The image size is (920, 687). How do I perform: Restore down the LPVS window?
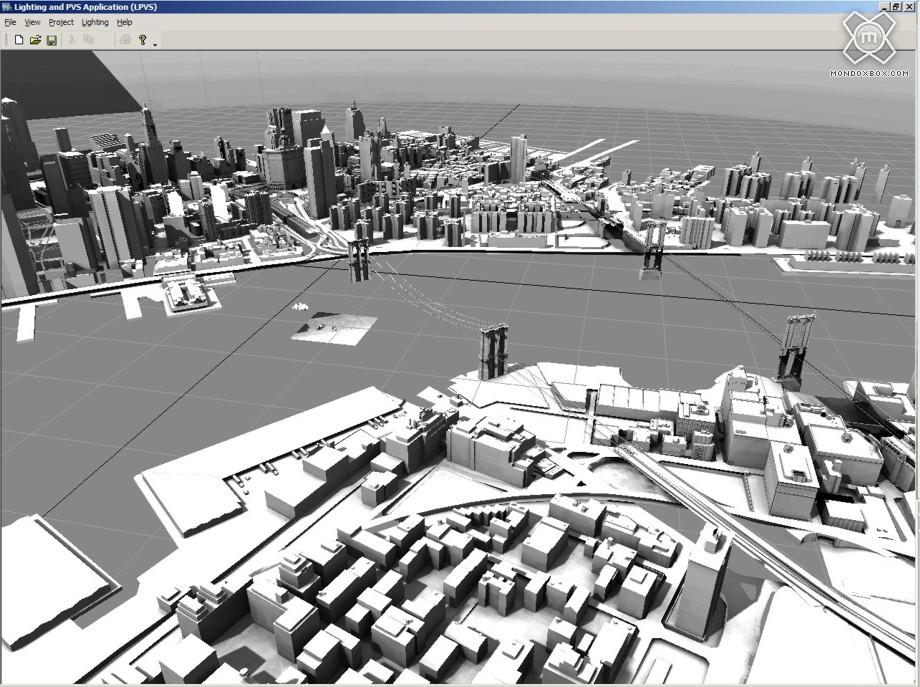897,7
